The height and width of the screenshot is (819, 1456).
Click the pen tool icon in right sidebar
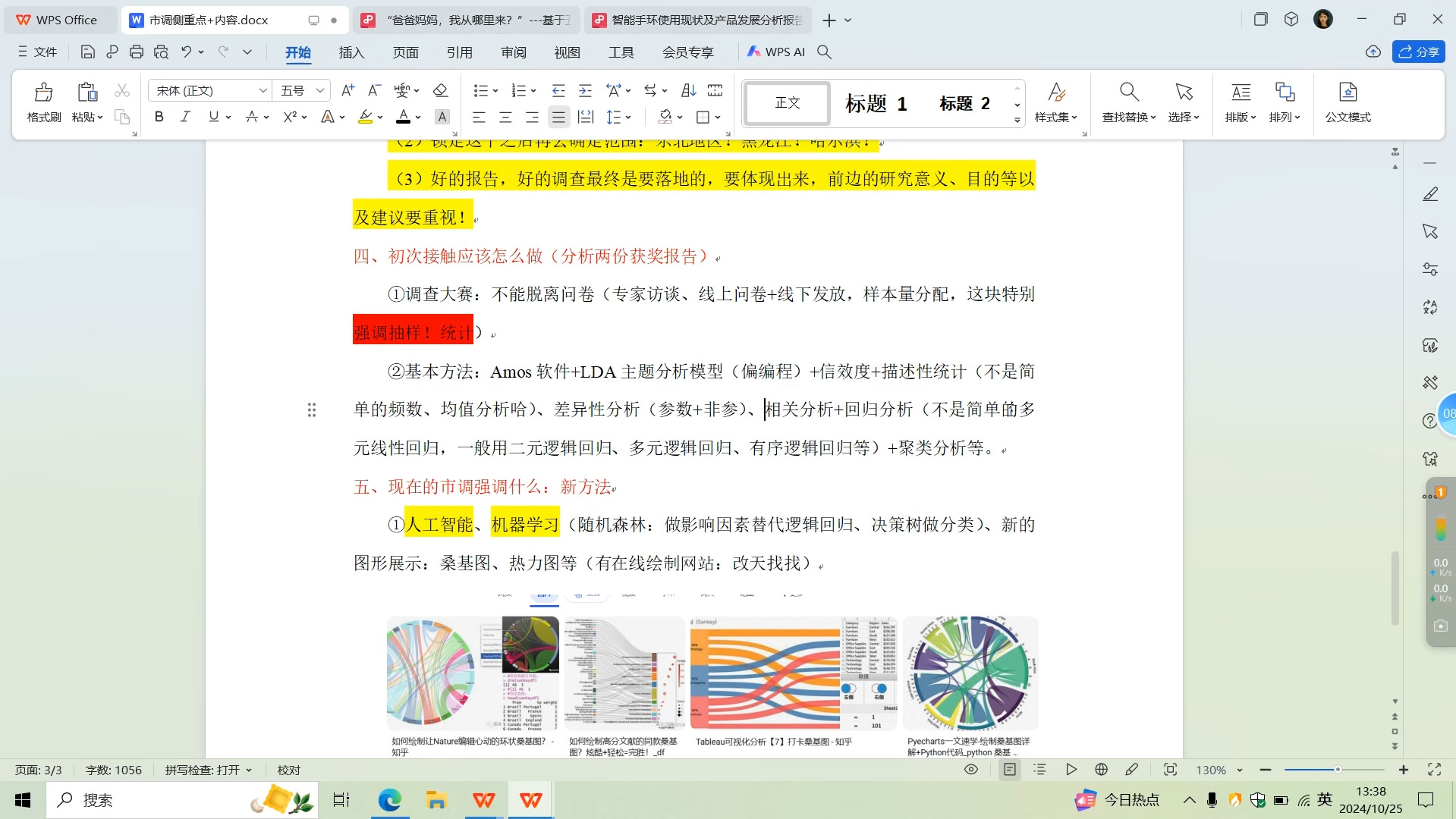pyautogui.click(x=1430, y=194)
